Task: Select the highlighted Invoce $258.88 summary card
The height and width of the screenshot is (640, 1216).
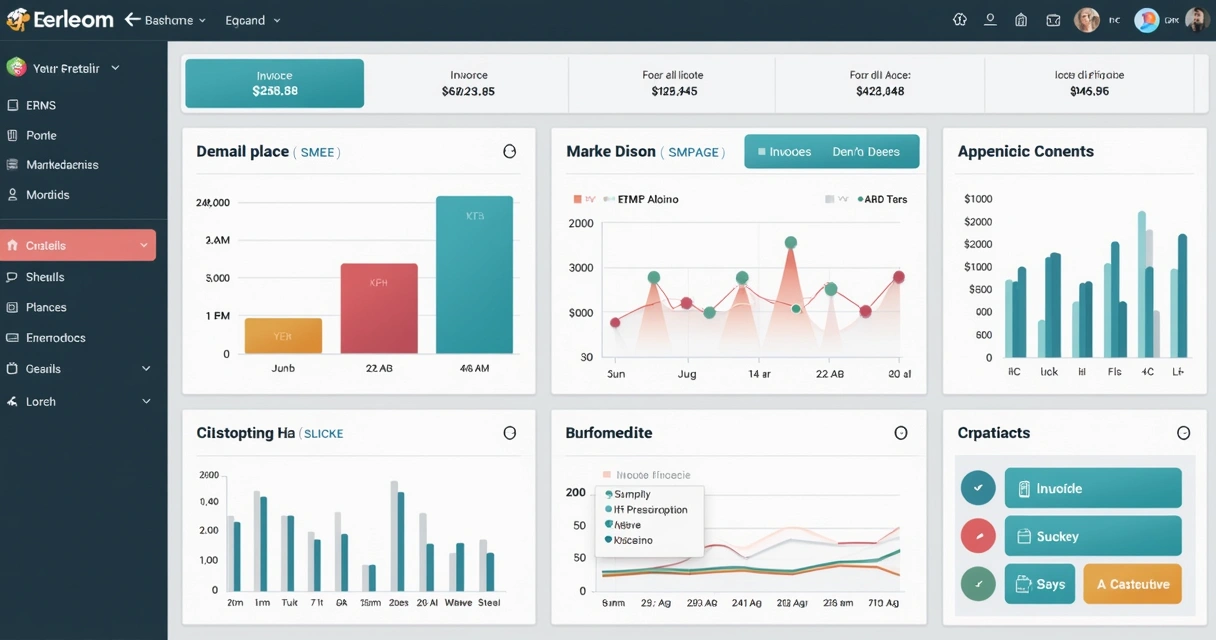Action: point(274,83)
